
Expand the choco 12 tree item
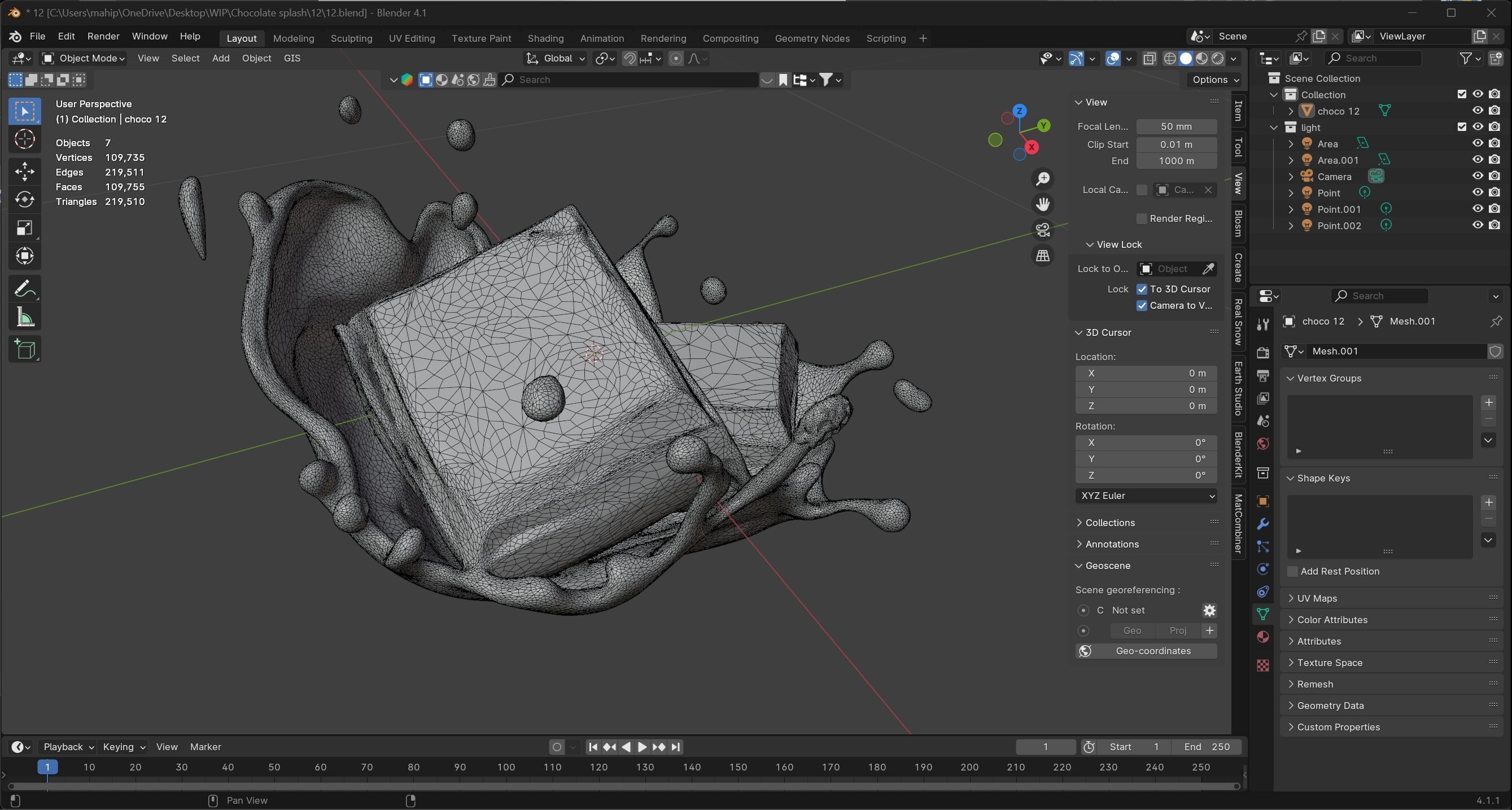click(x=1290, y=111)
